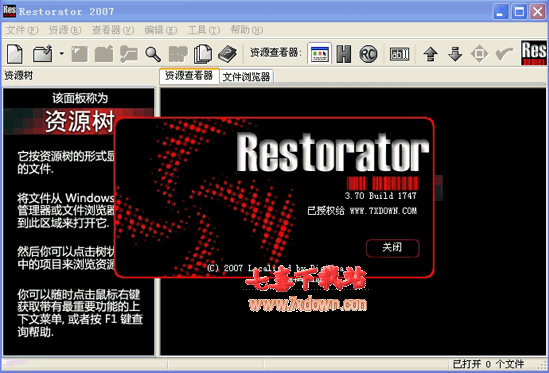
Task: Click the 资源查看器: toolbar label
Action: pos(276,53)
